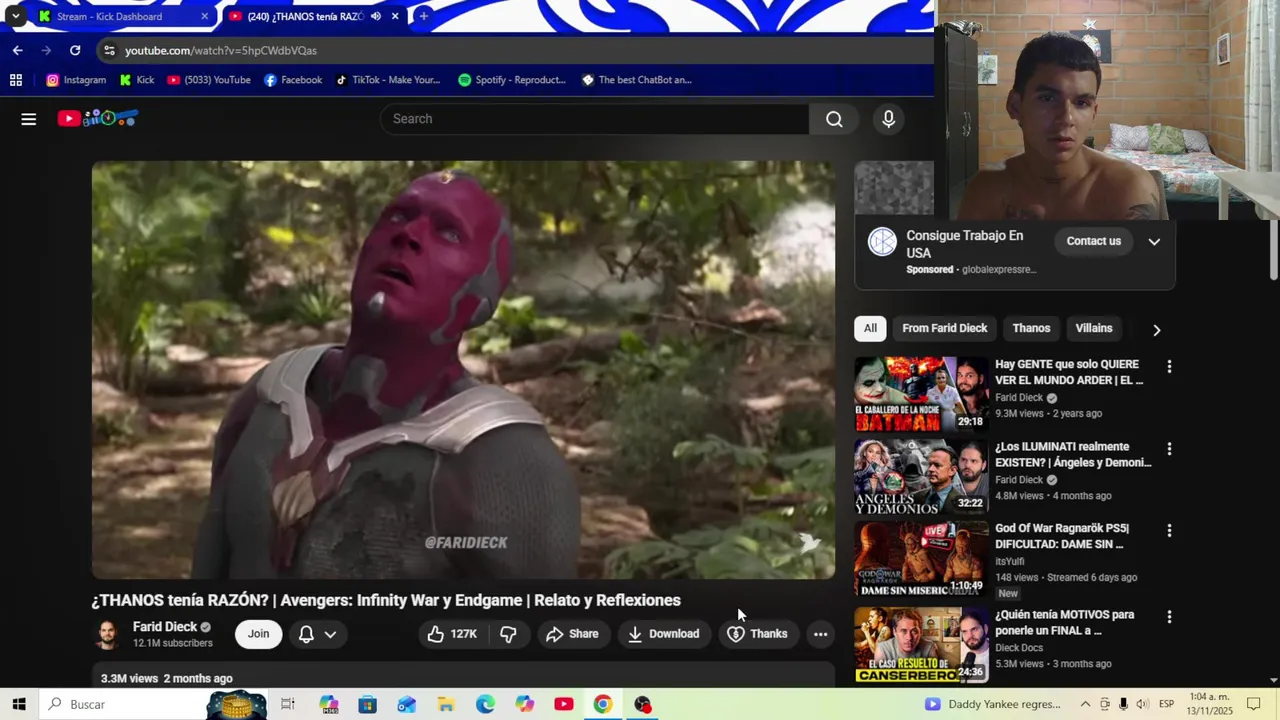Open 'The best ChatBot' bookmark
The image size is (1280, 720).
637,80
